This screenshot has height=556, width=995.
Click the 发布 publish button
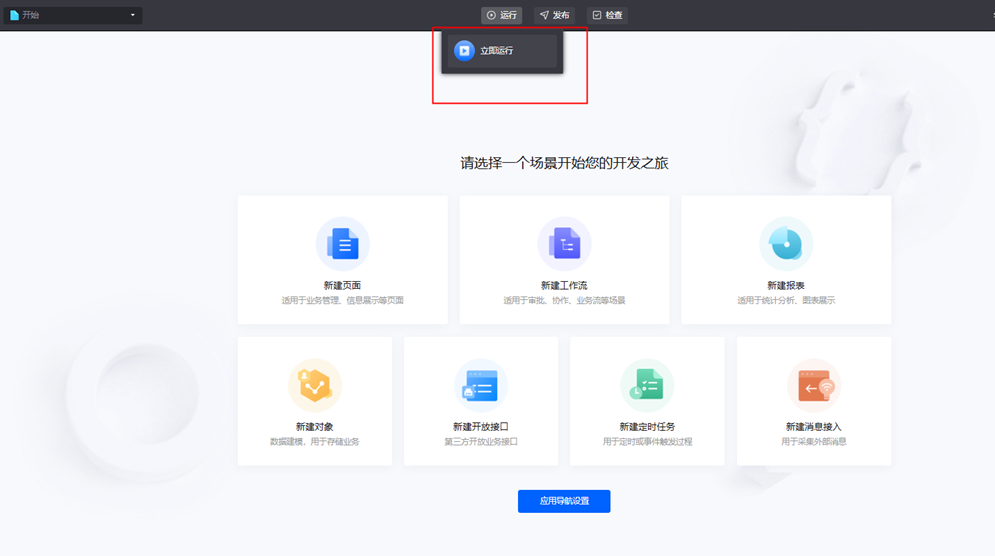pos(554,15)
